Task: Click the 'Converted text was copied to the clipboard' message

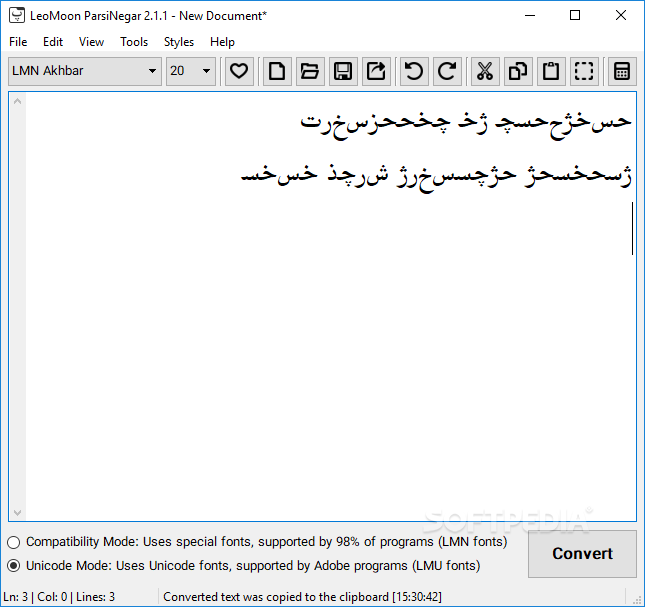Action: coord(302,597)
